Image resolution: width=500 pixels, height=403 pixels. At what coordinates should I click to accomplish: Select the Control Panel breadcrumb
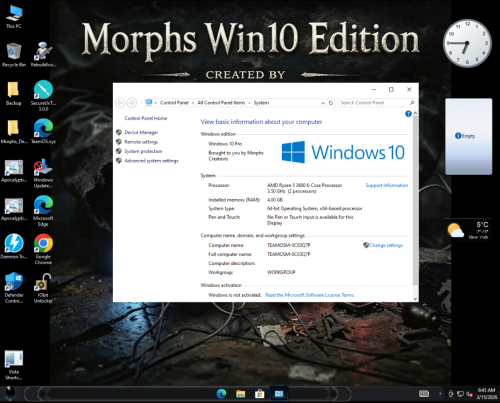point(174,103)
